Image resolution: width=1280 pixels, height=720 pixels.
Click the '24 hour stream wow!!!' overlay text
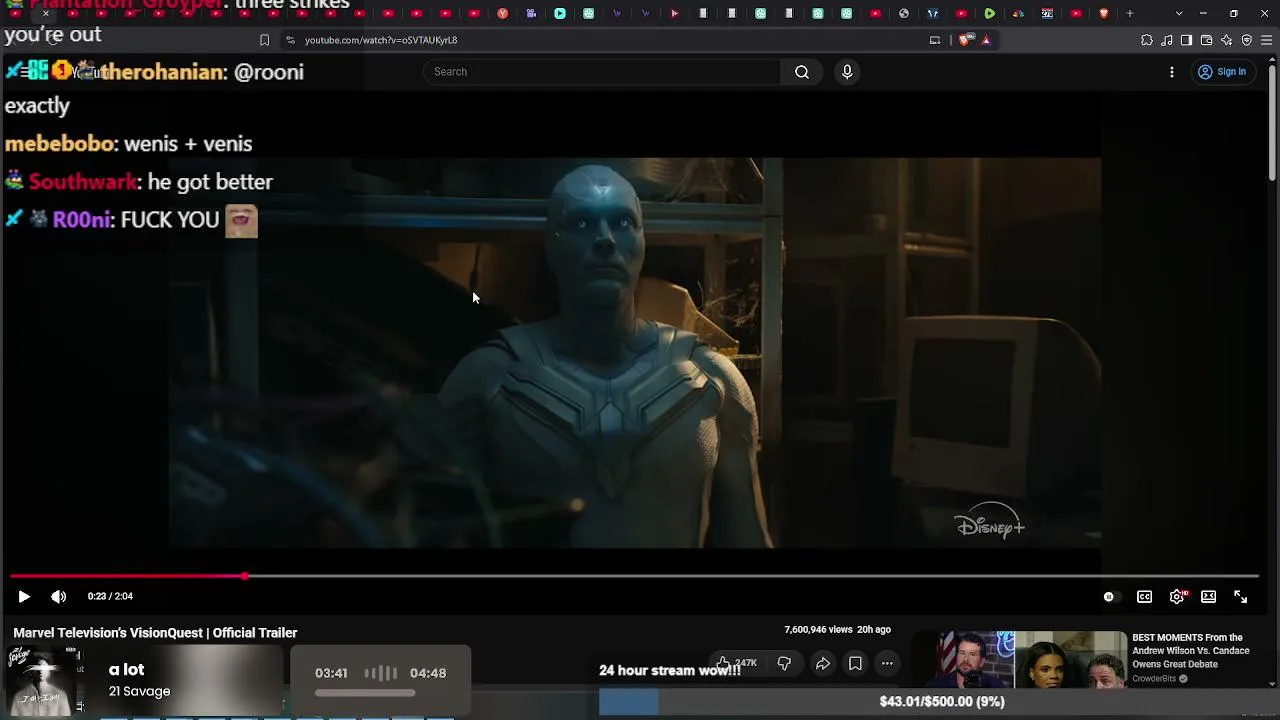pyautogui.click(x=670, y=671)
